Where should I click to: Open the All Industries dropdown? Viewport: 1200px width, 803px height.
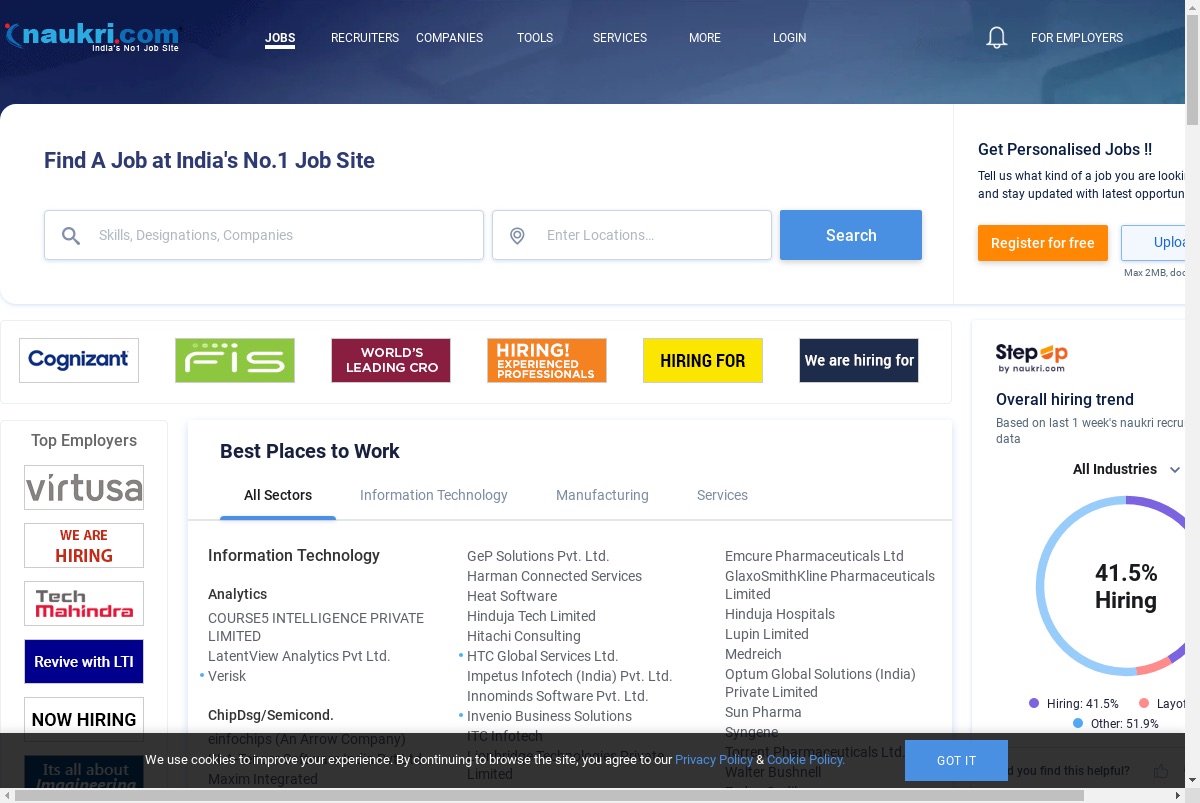pos(1127,469)
